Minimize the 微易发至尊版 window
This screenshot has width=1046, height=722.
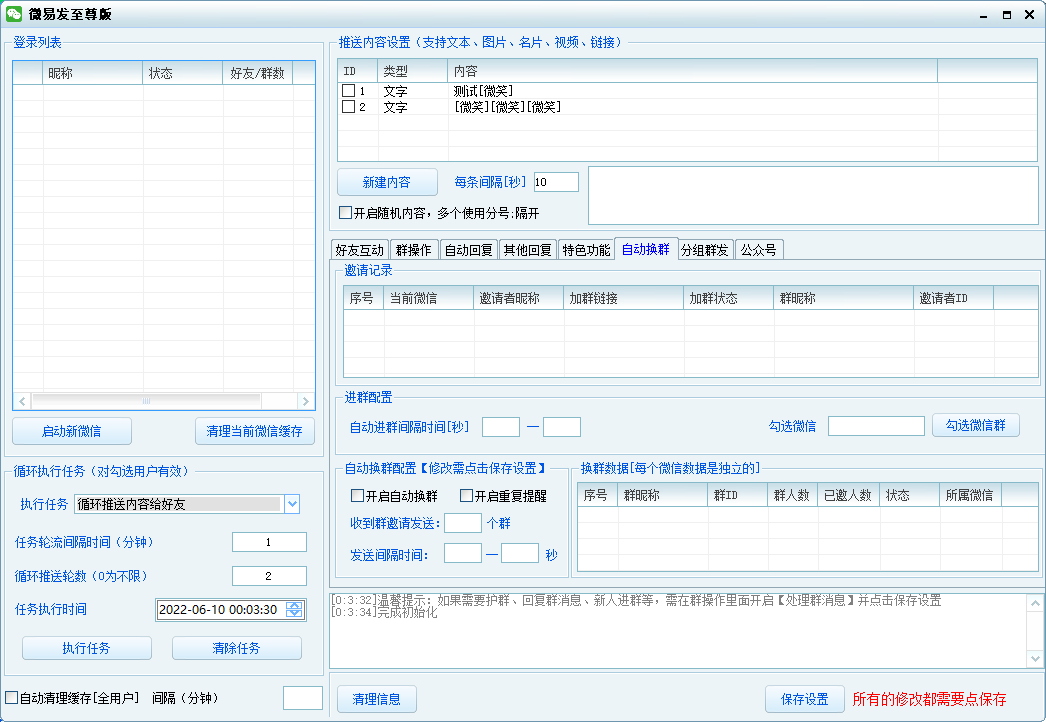tap(983, 15)
